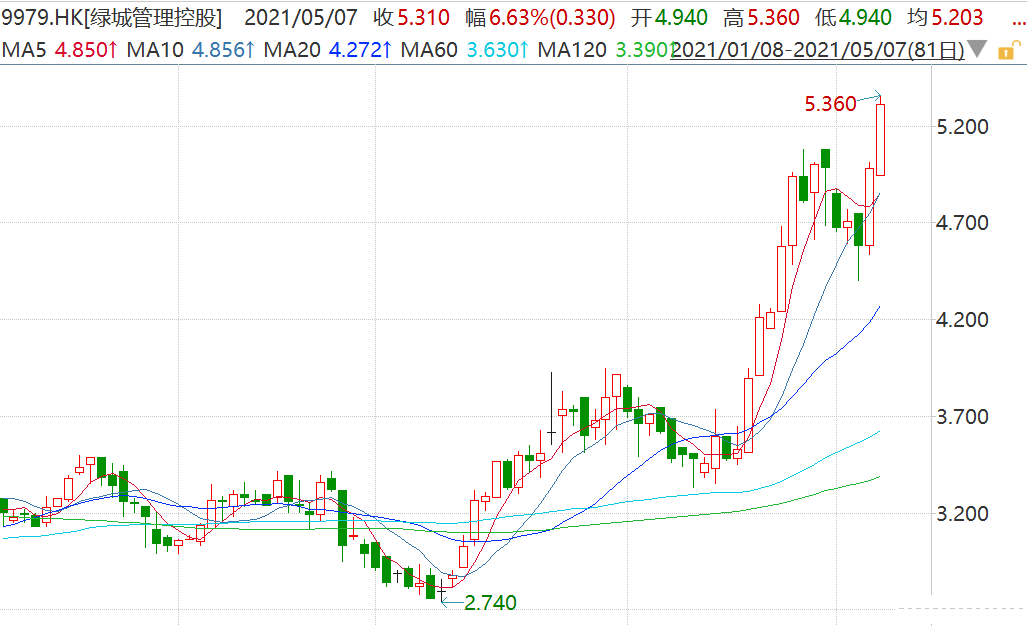Screen dimensions: 1027x626
Task: Click the stock name 9979.HK[绿城管理控股]
Action: [111, 18]
